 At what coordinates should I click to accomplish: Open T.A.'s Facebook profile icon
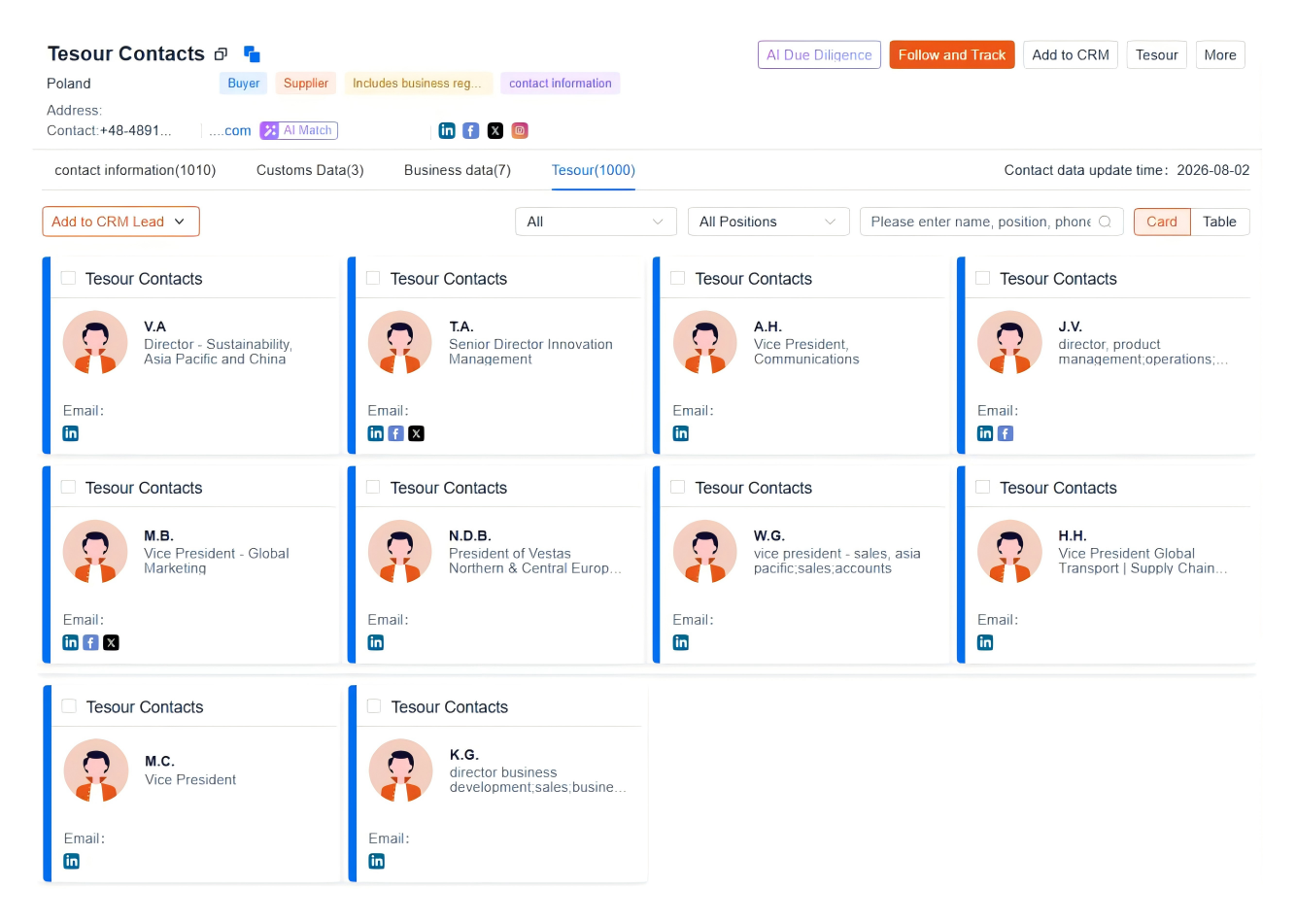click(x=396, y=433)
